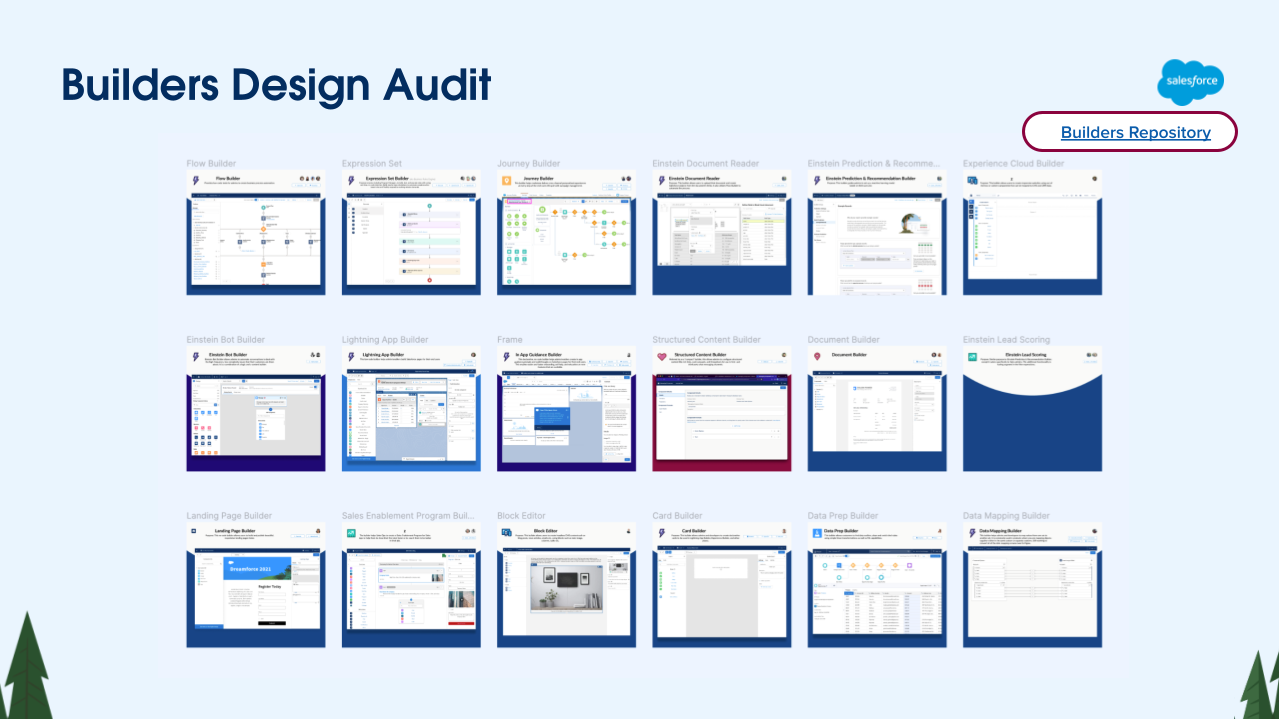This screenshot has height=719, width=1279.
Task: Click the gray "Einstein Bot Builder" caption text
Action: 226,339
